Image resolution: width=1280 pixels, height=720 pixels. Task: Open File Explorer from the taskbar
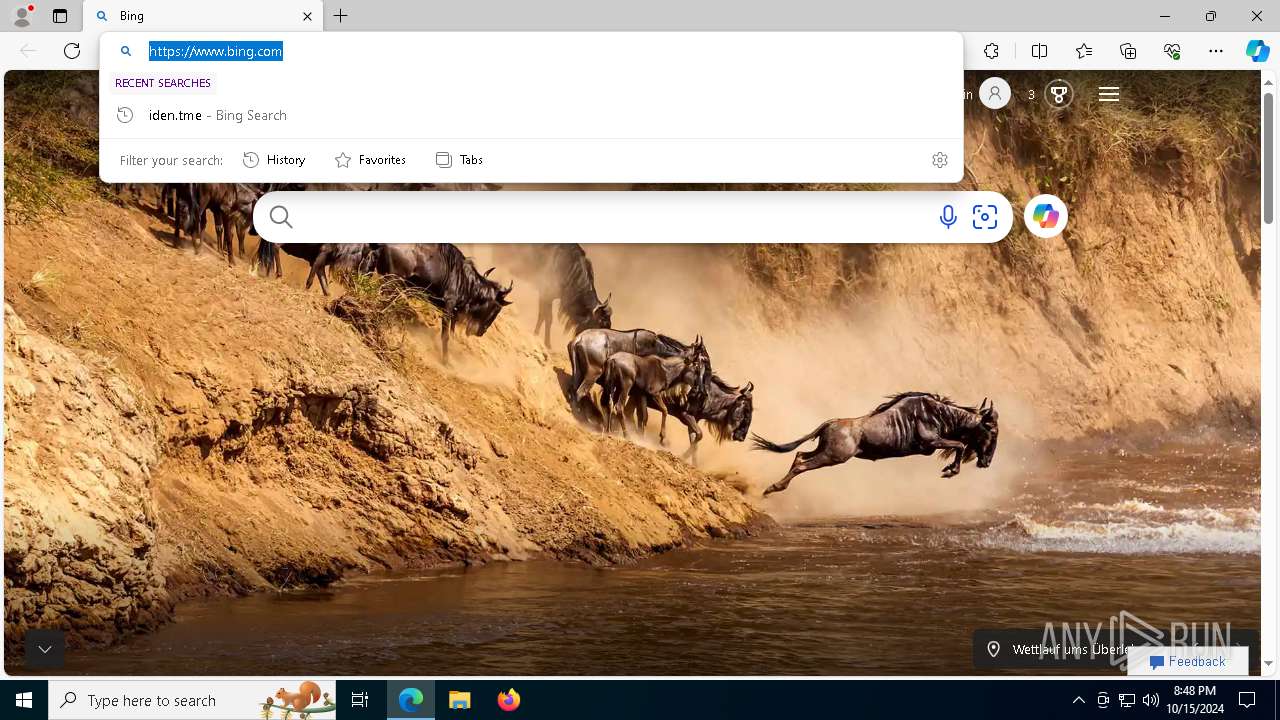[460, 700]
